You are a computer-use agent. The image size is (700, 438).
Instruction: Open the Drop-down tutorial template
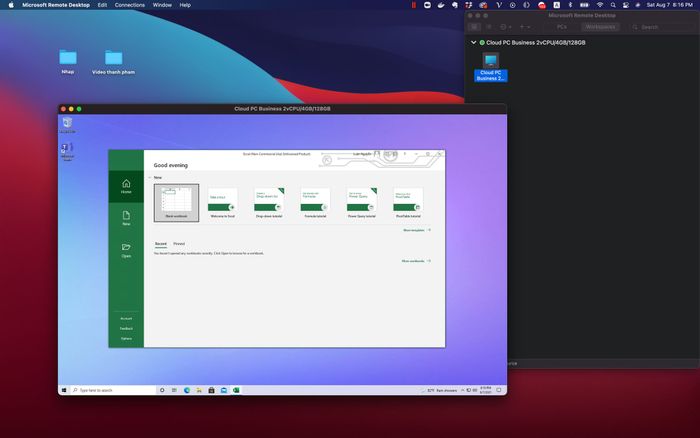[x=269, y=203]
